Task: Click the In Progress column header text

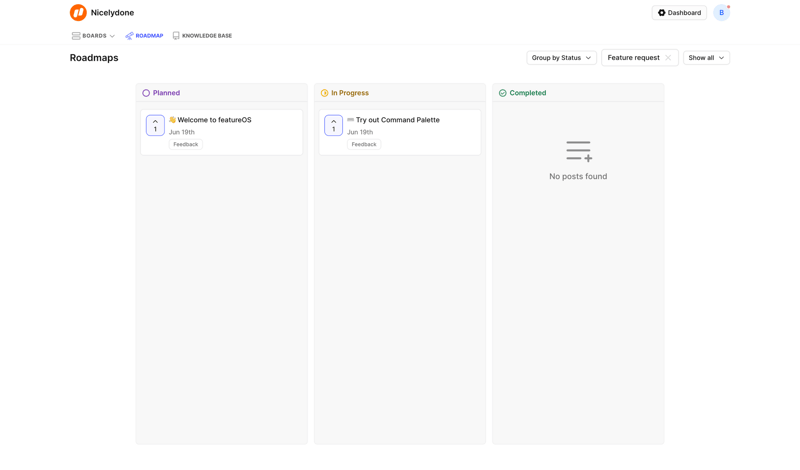Action: pos(350,93)
